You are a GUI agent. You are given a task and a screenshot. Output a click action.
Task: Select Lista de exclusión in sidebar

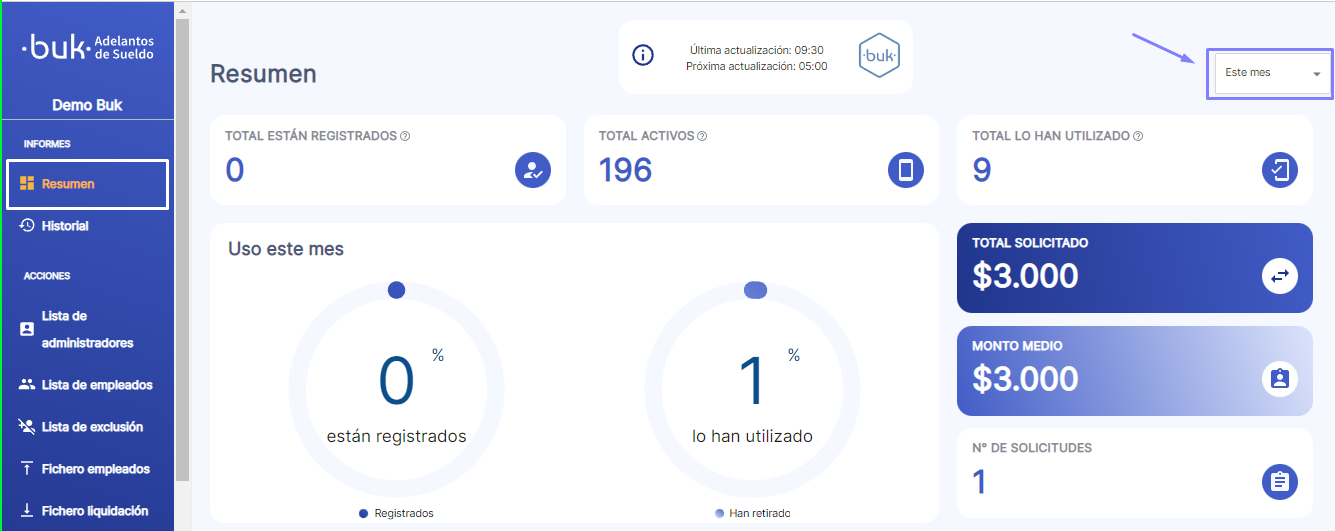[91, 427]
